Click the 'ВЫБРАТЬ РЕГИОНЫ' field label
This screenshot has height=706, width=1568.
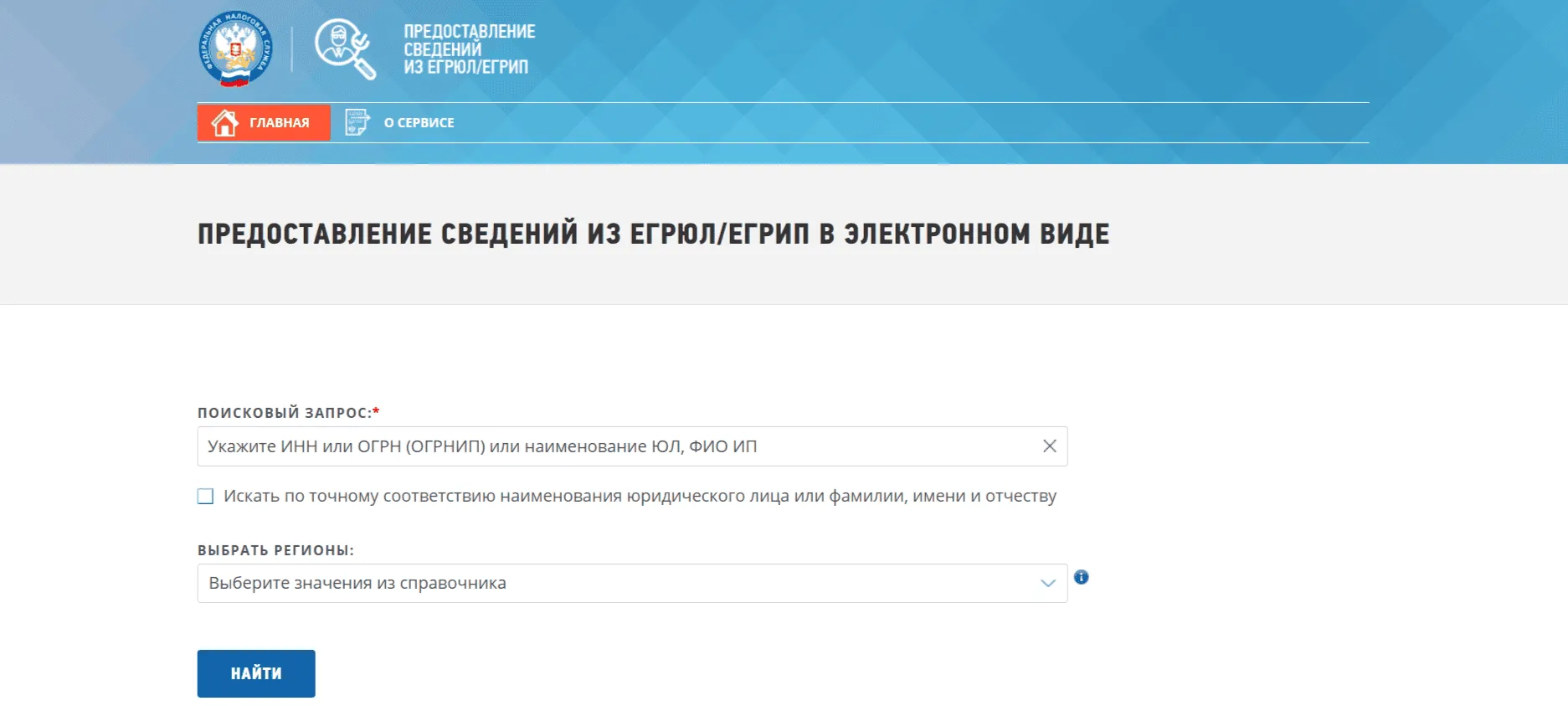pyautogui.click(x=275, y=550)
